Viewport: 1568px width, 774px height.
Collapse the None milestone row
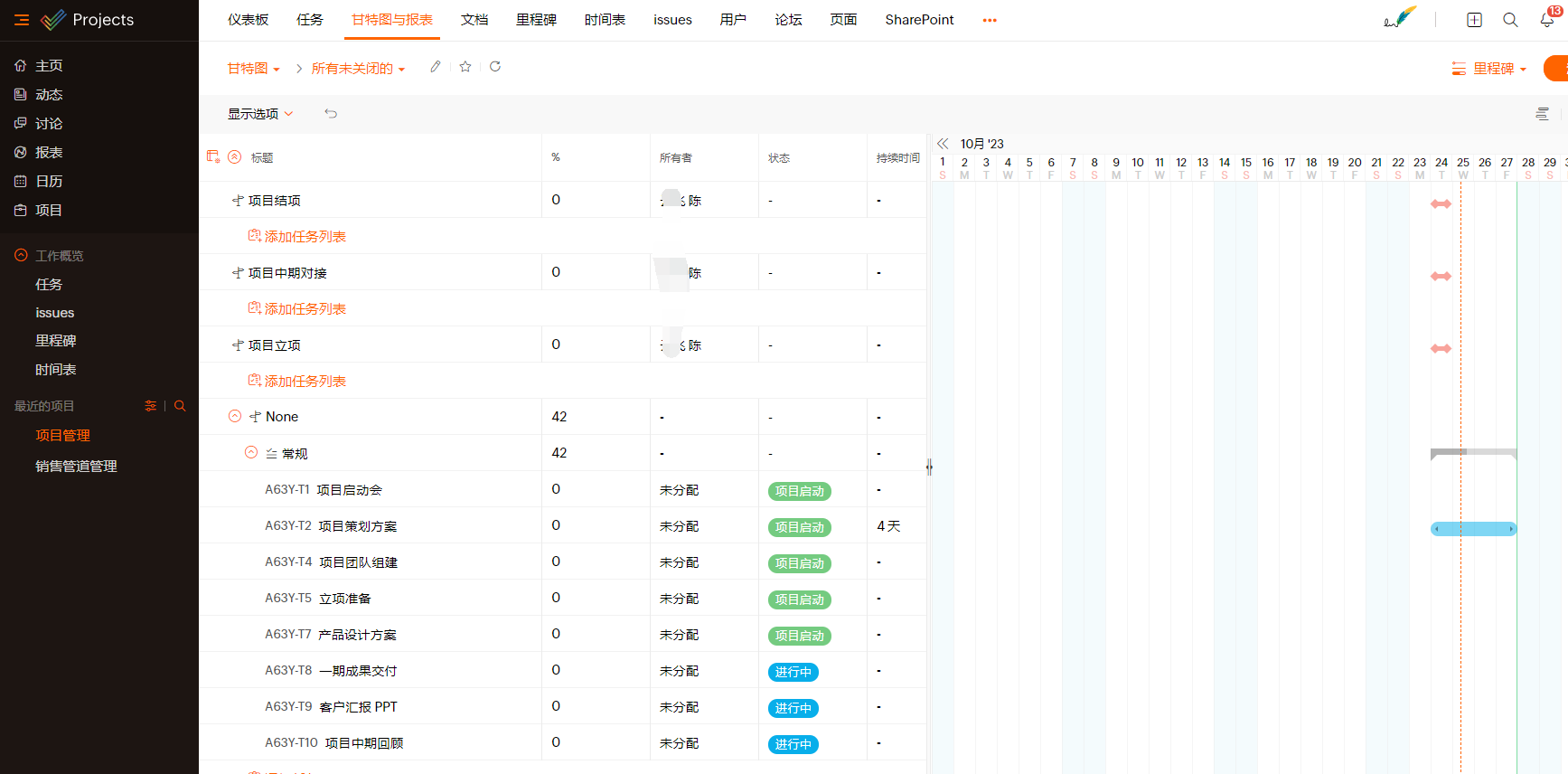pyautogui.click(x=235, y=416)
